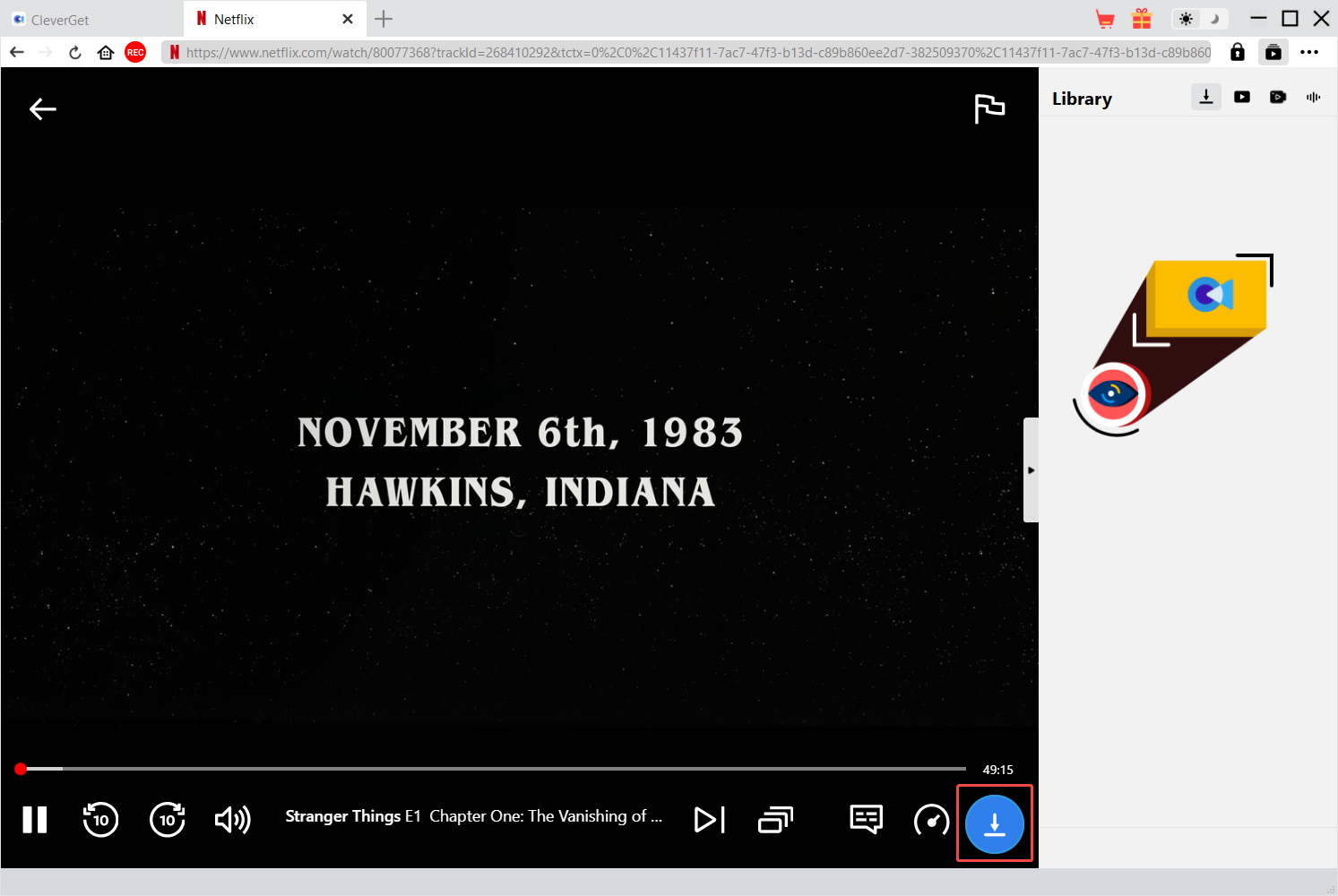Open the three-dot more menu
Image resolution: width=1338 pixels, height=896 pixels.
(1309, 52)
